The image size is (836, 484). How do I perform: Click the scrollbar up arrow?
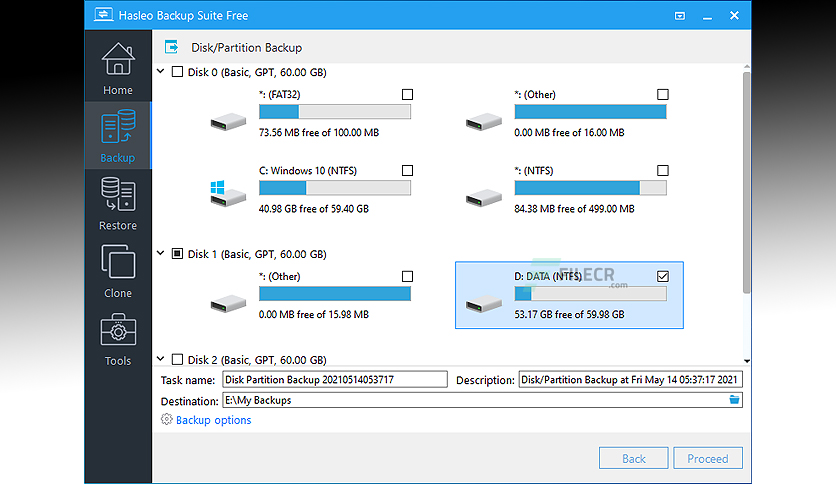(746, 67)
